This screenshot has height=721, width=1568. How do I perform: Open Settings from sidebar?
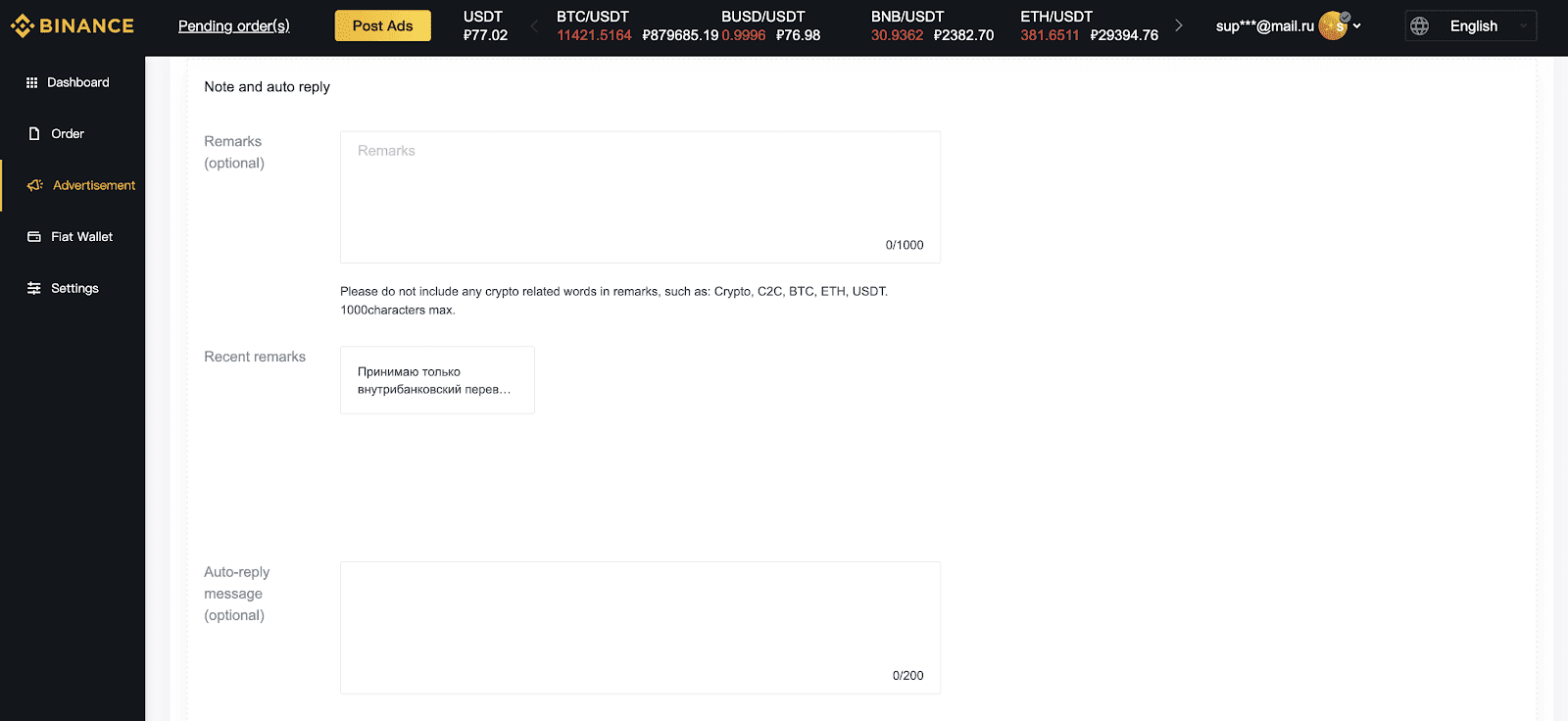click(x=73, y=289)
